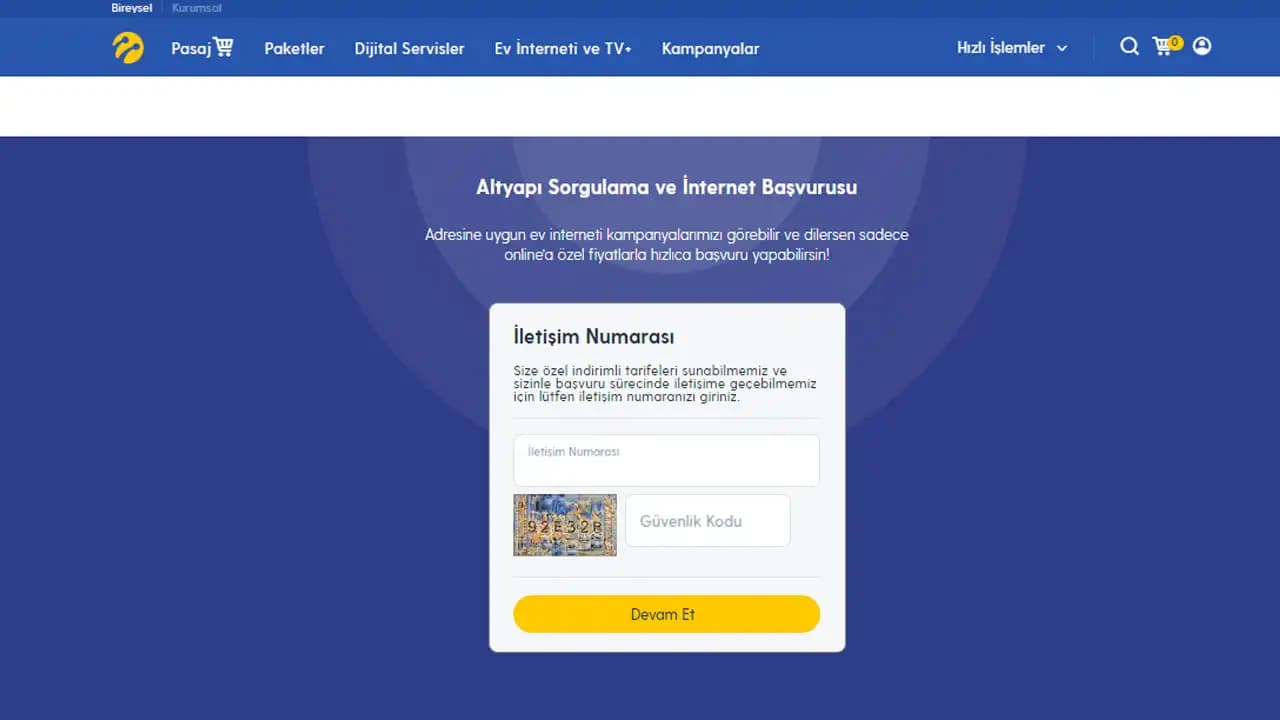Switch to the Kurumsal tab

(197, 8)
